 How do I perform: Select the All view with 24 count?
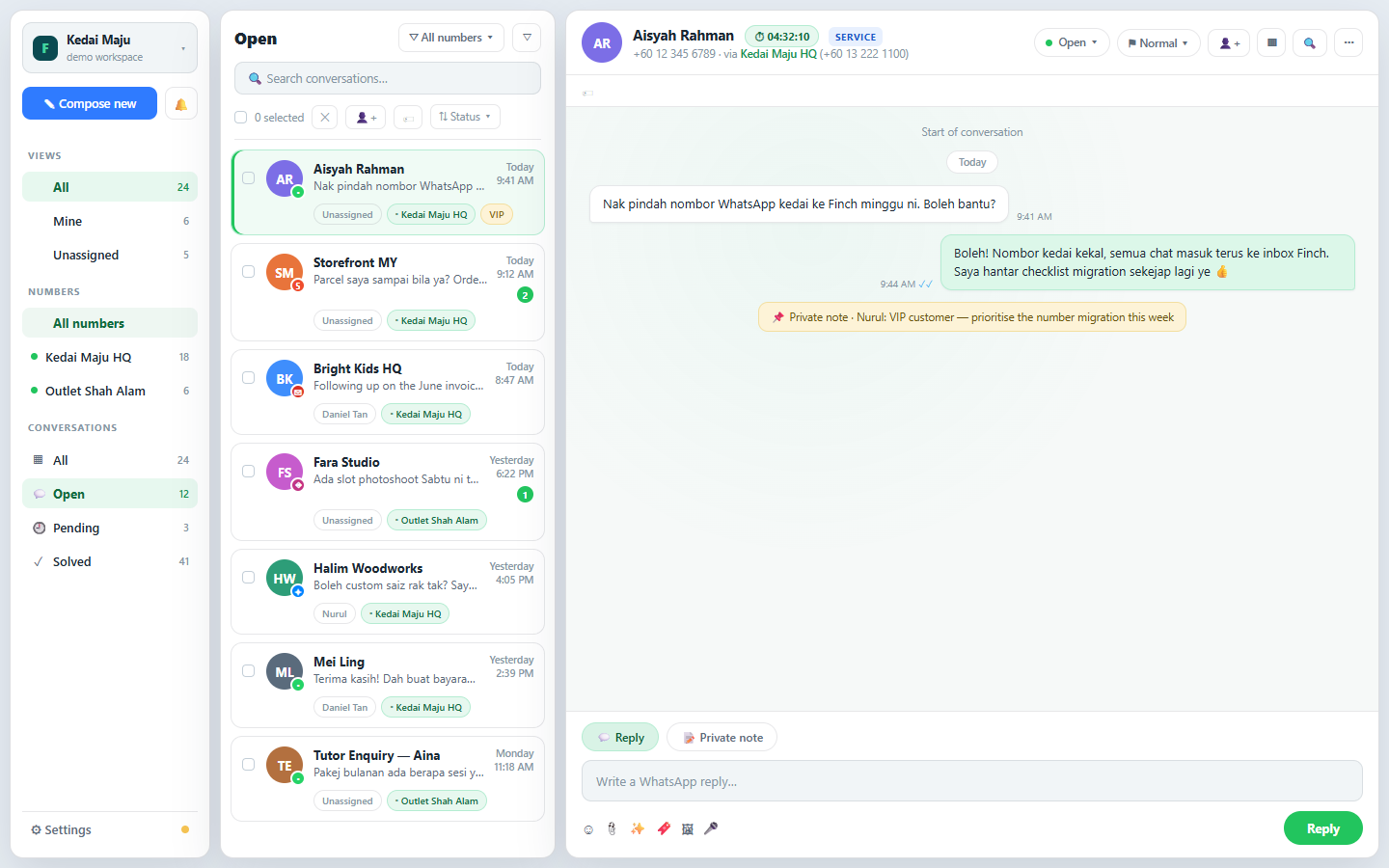110,187
